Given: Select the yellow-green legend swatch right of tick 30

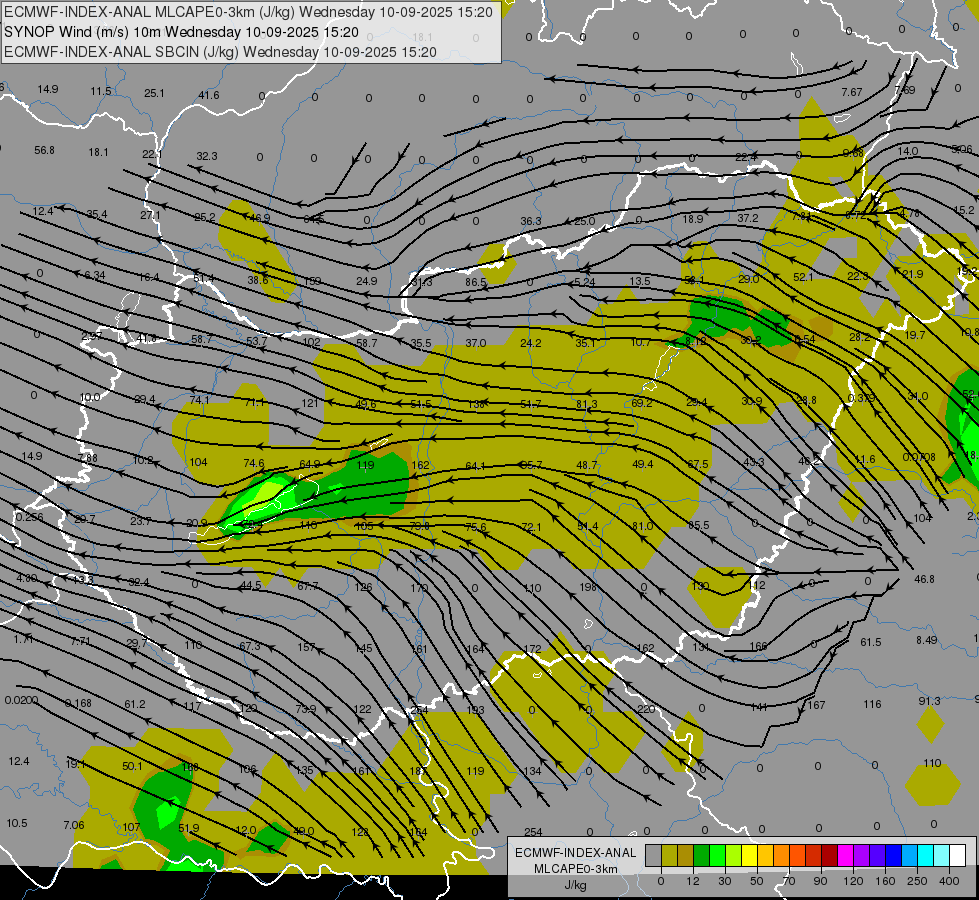Looking at the screenshot, I should coord(734,856).
